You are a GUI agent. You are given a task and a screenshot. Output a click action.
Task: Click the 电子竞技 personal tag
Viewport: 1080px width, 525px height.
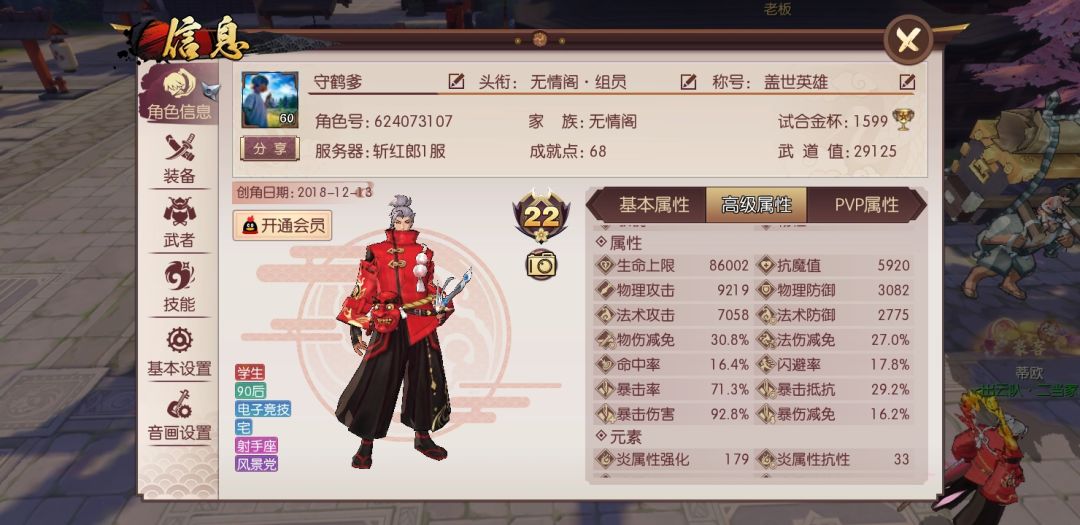coord(263,409)
